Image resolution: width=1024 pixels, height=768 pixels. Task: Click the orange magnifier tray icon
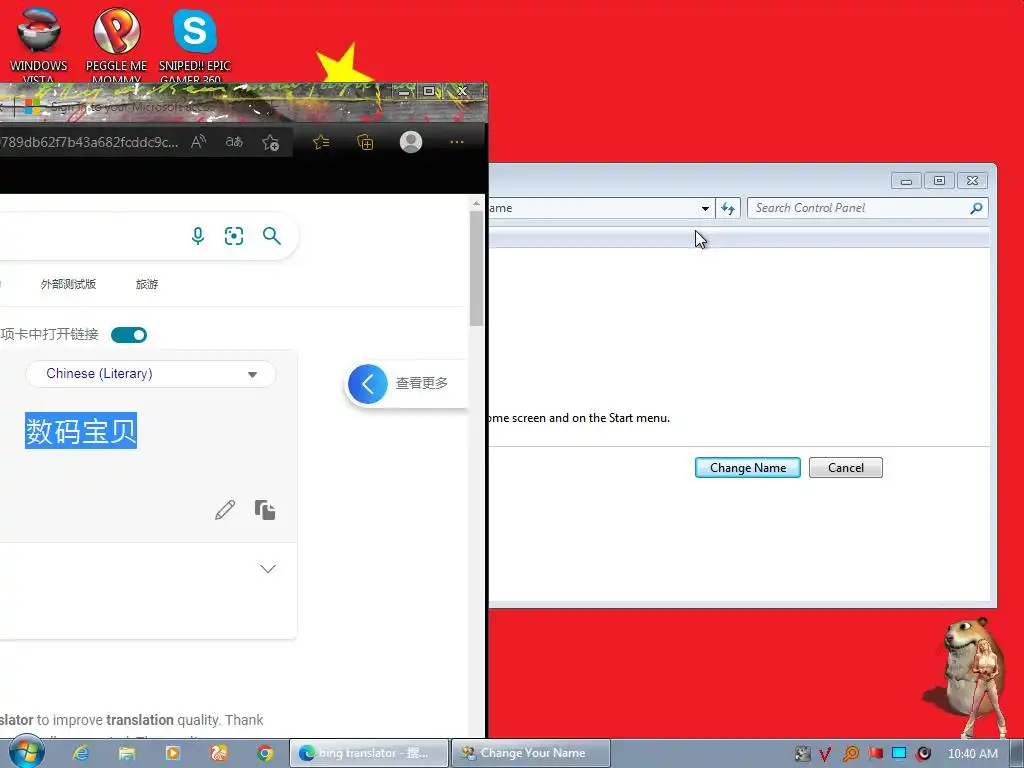pos(850,754)
